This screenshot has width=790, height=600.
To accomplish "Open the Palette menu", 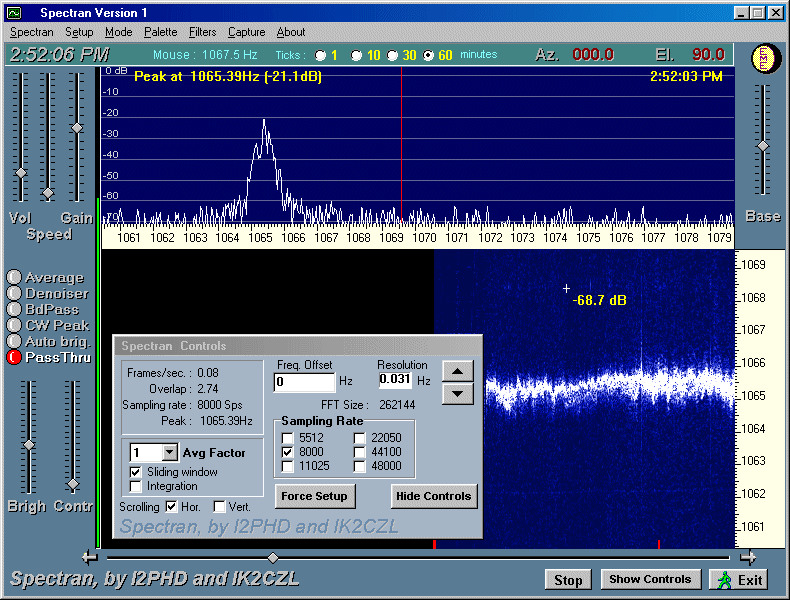I will [161, 32].
